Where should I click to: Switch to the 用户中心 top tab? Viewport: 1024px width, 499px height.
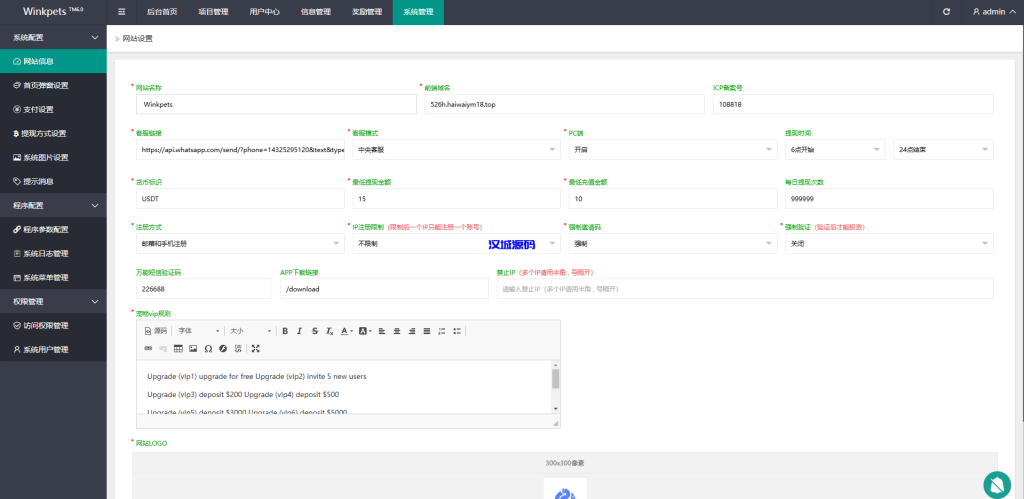coord(264,12)
